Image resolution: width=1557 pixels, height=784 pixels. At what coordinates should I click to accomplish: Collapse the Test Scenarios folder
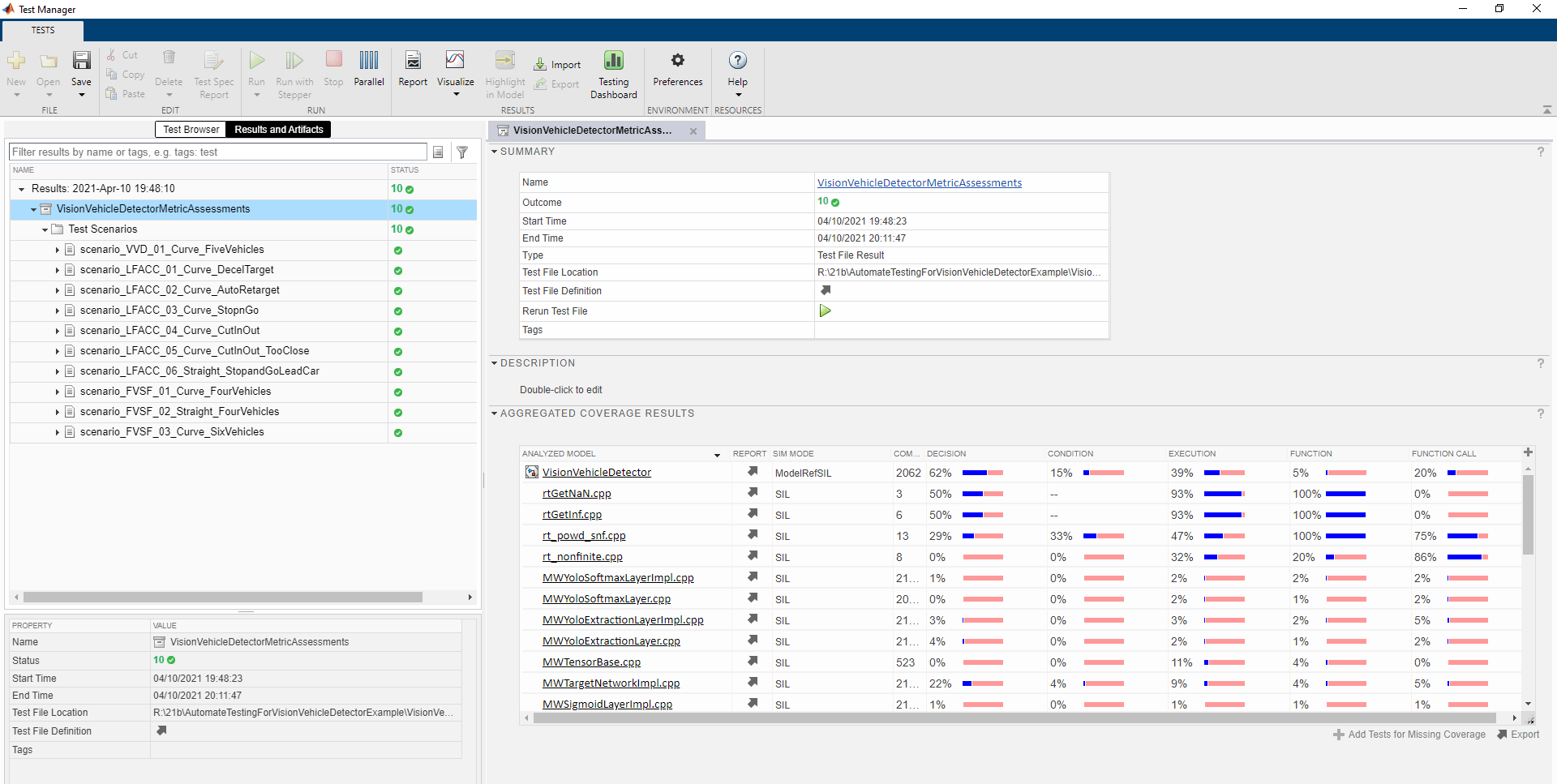[45, 229]
